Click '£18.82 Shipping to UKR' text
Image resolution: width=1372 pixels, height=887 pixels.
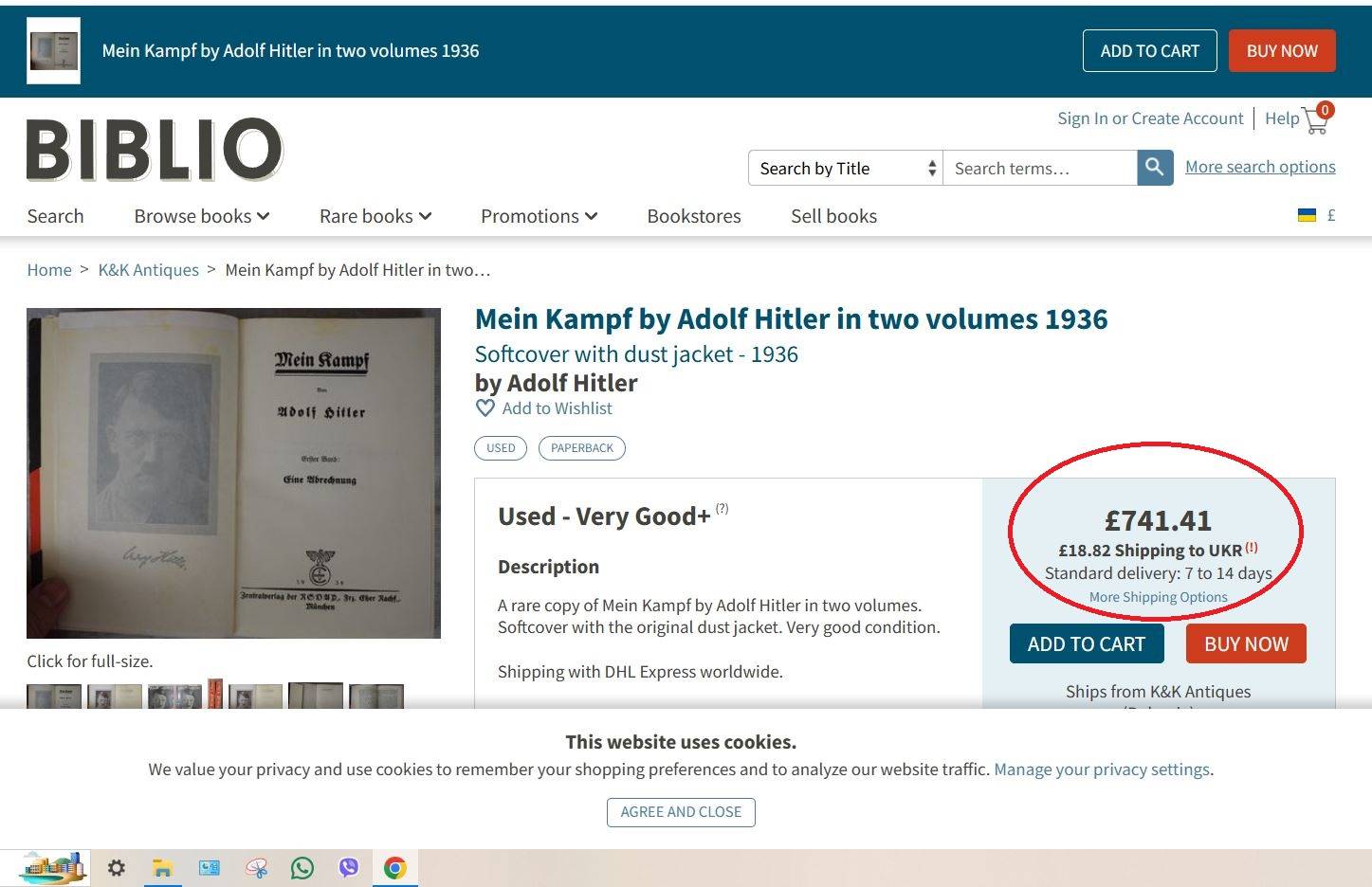(x=1150, y=551)
